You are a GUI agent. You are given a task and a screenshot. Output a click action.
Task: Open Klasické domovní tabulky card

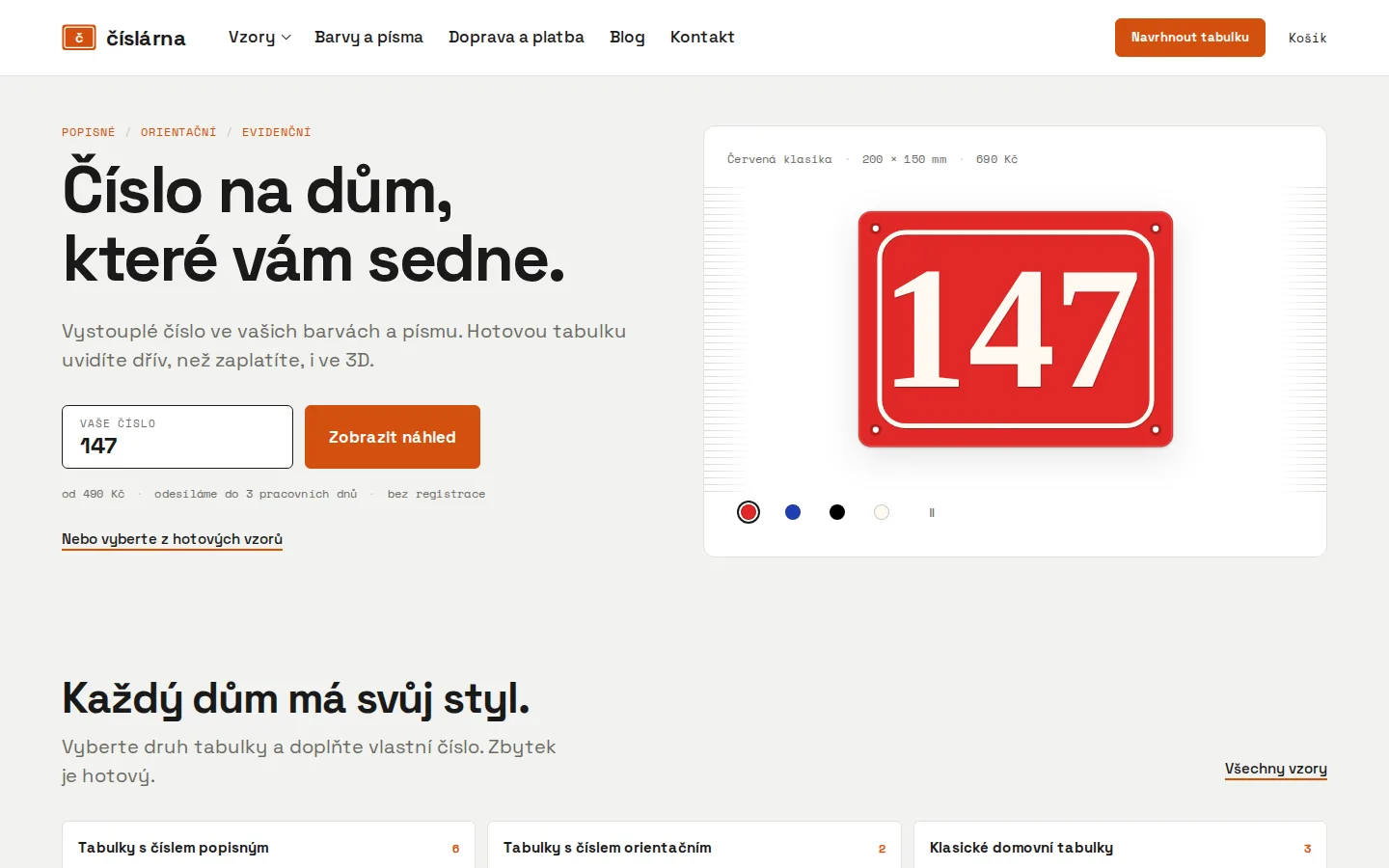[1120, 846]
